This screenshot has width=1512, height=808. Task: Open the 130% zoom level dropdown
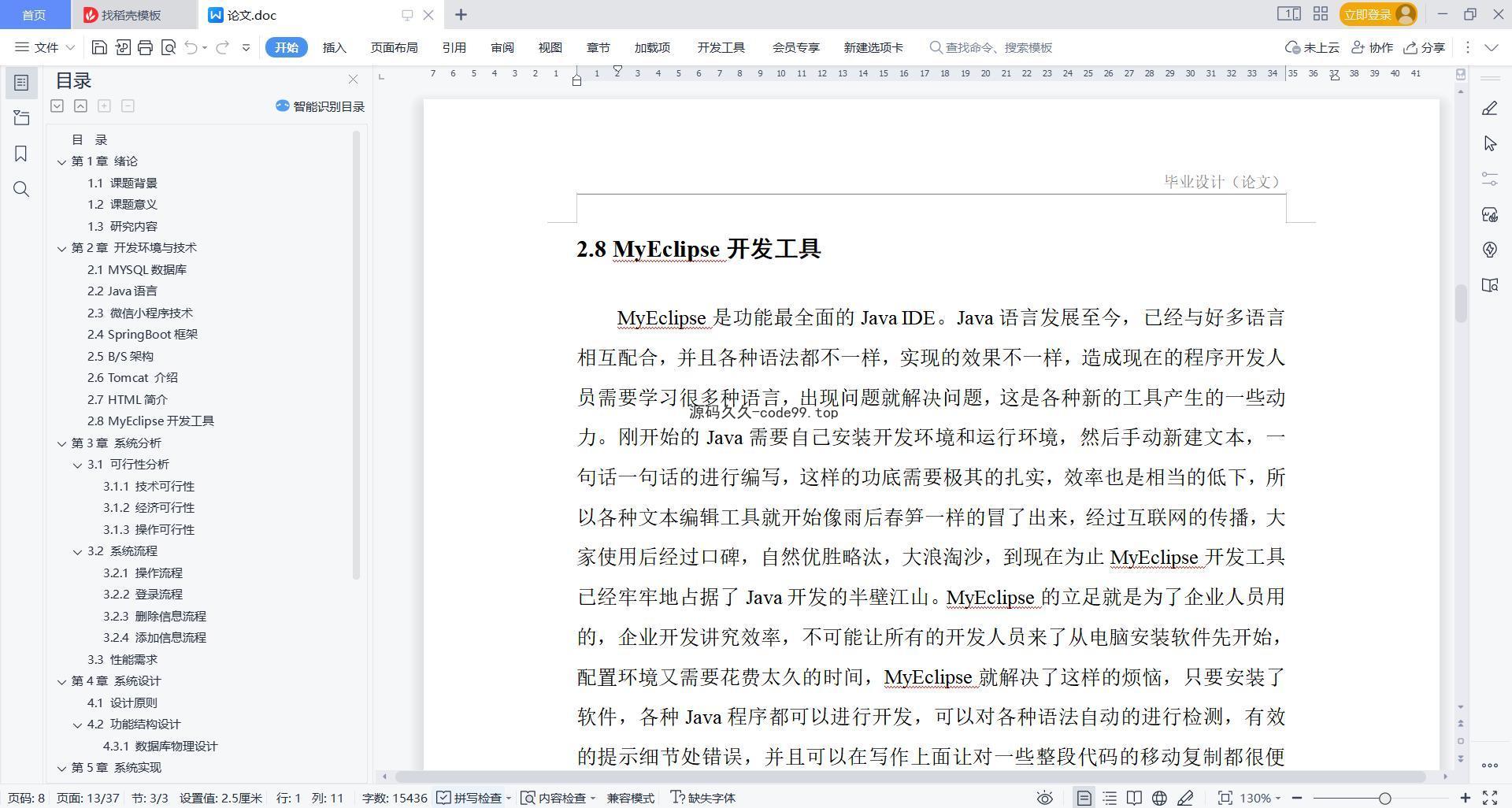pos(1261,798)
